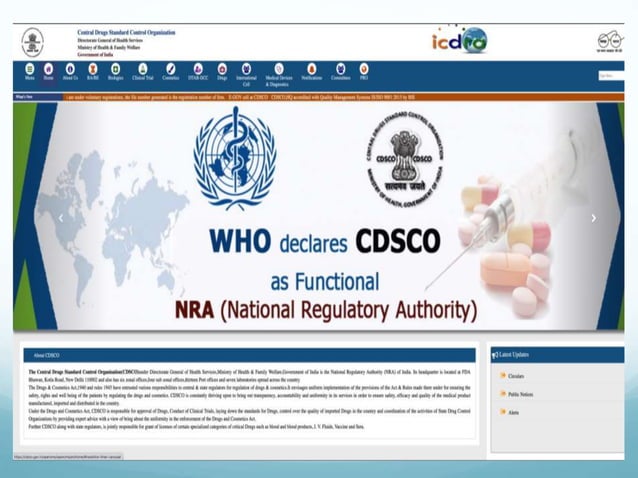638x478 pixels.
Task: Click the national emblem logo in header
Action: coord(33,42)
